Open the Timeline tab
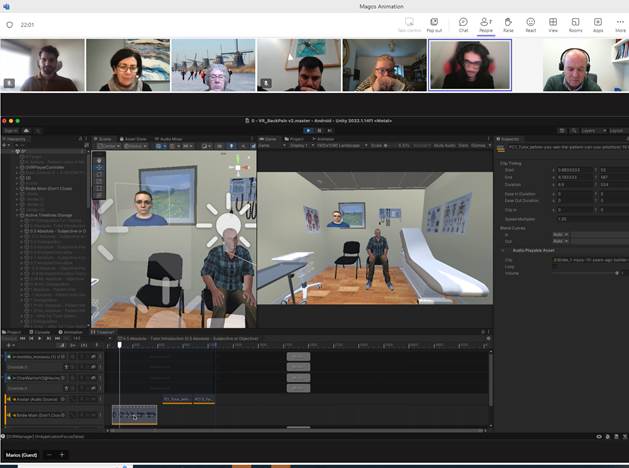Viewport: 629px width, 468px height. point(103,332)
